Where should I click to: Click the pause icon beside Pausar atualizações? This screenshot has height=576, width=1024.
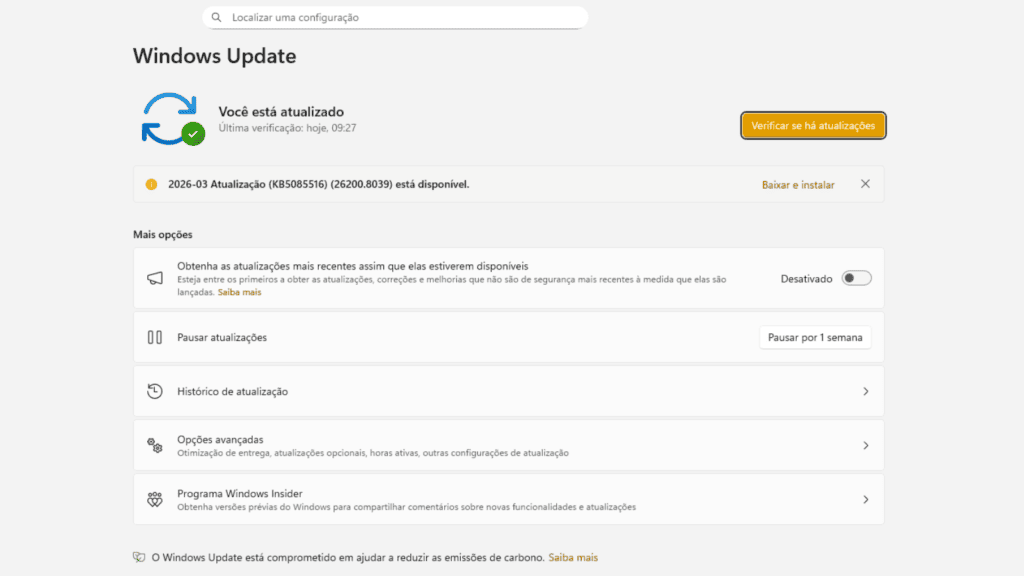point(155,338)
